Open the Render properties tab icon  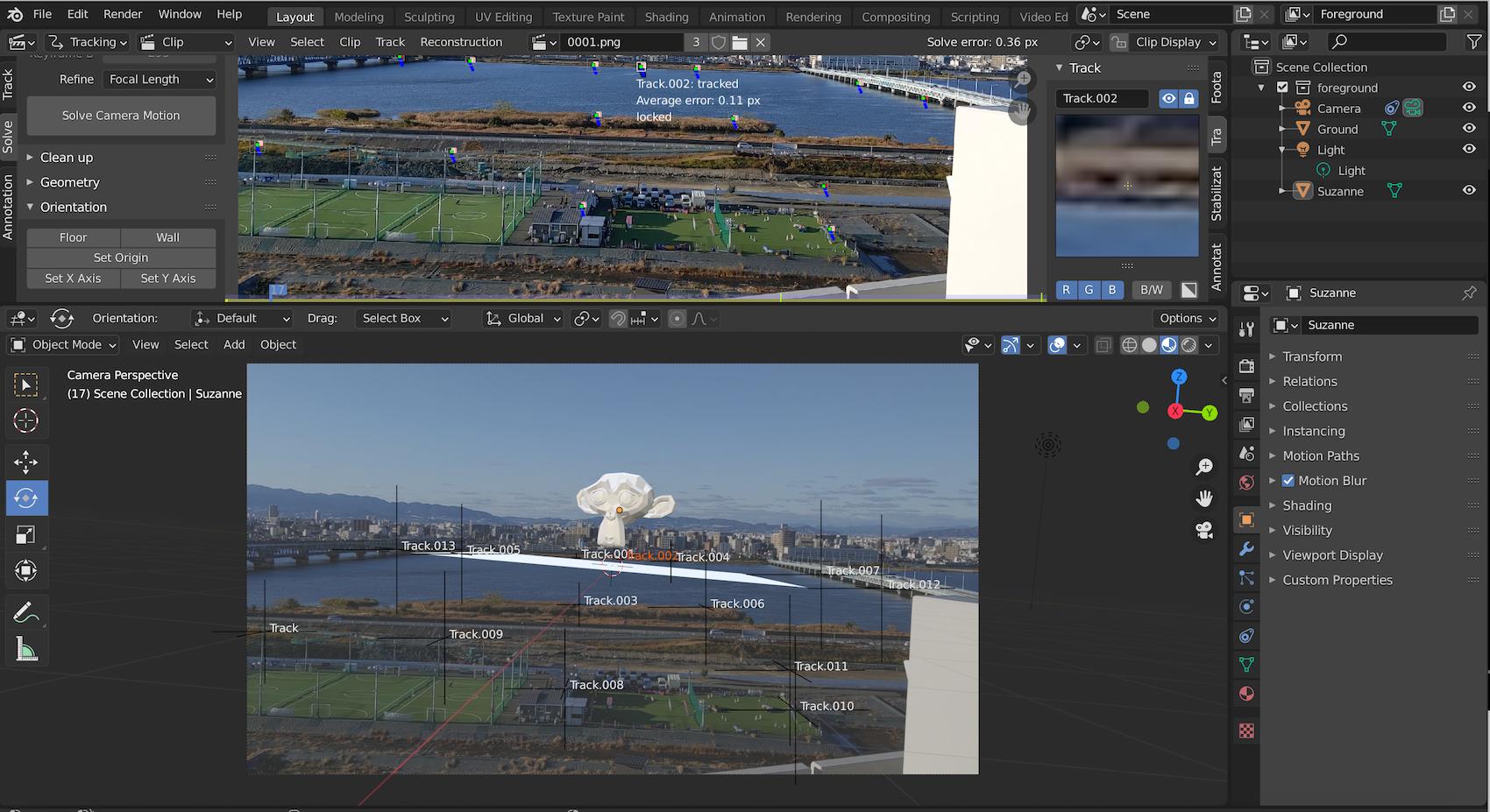click(x=1246, y=366)
